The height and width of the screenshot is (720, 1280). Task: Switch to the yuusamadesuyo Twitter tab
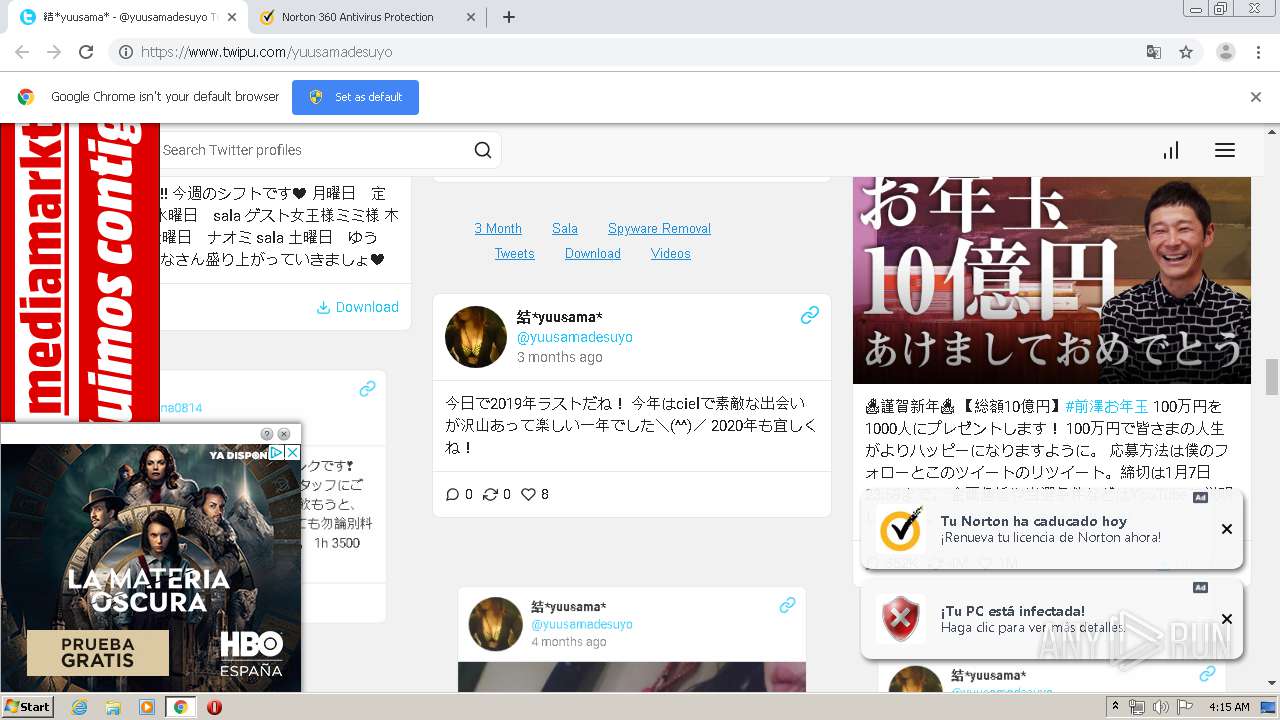(120, 17)
